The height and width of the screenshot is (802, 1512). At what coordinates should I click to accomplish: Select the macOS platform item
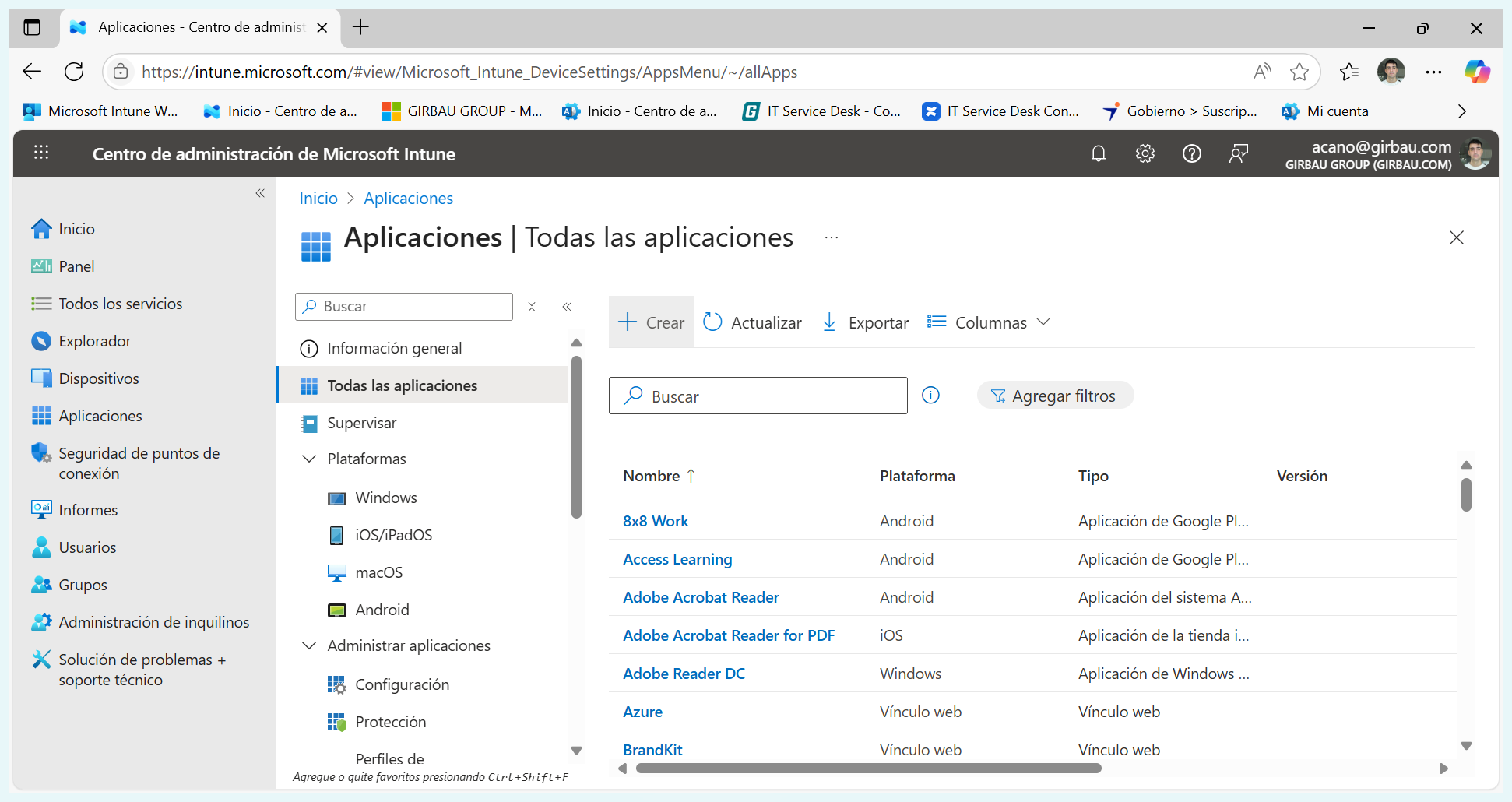coord(378,572)
